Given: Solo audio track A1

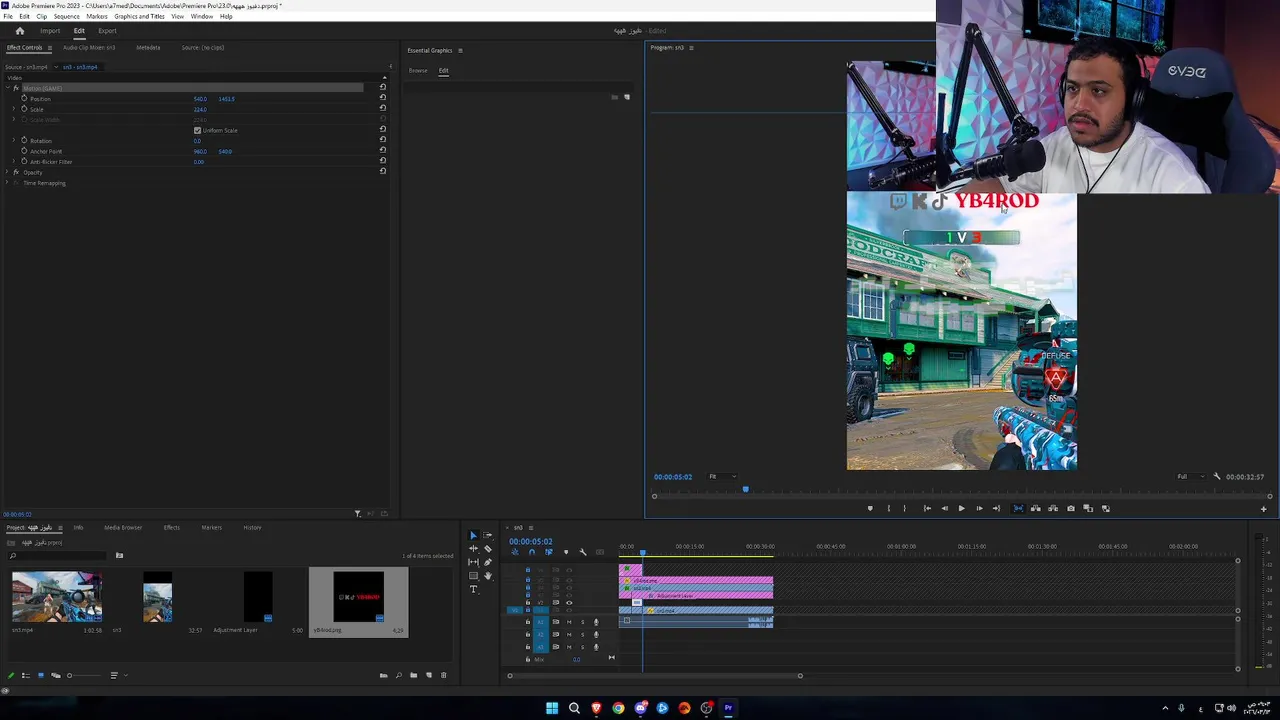Looking at the screenshot, I should (x=582, y=622).
